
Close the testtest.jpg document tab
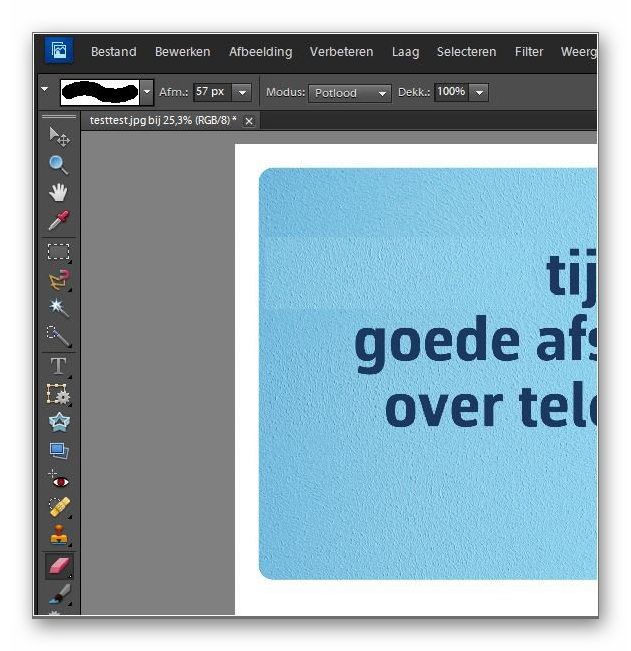(x=249, y=121)
